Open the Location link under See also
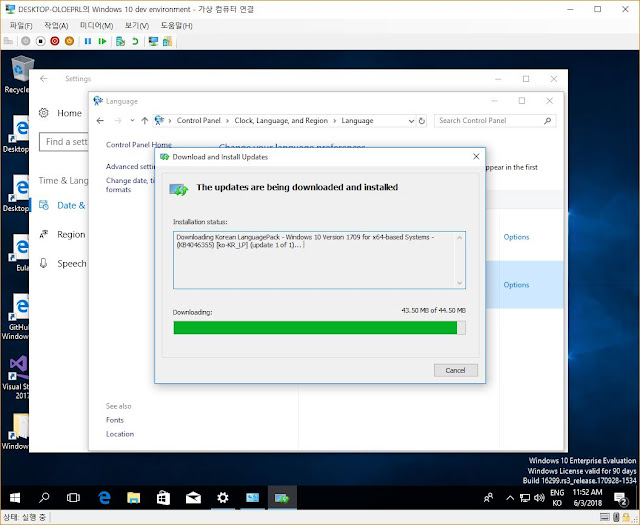 pos(120,434)
